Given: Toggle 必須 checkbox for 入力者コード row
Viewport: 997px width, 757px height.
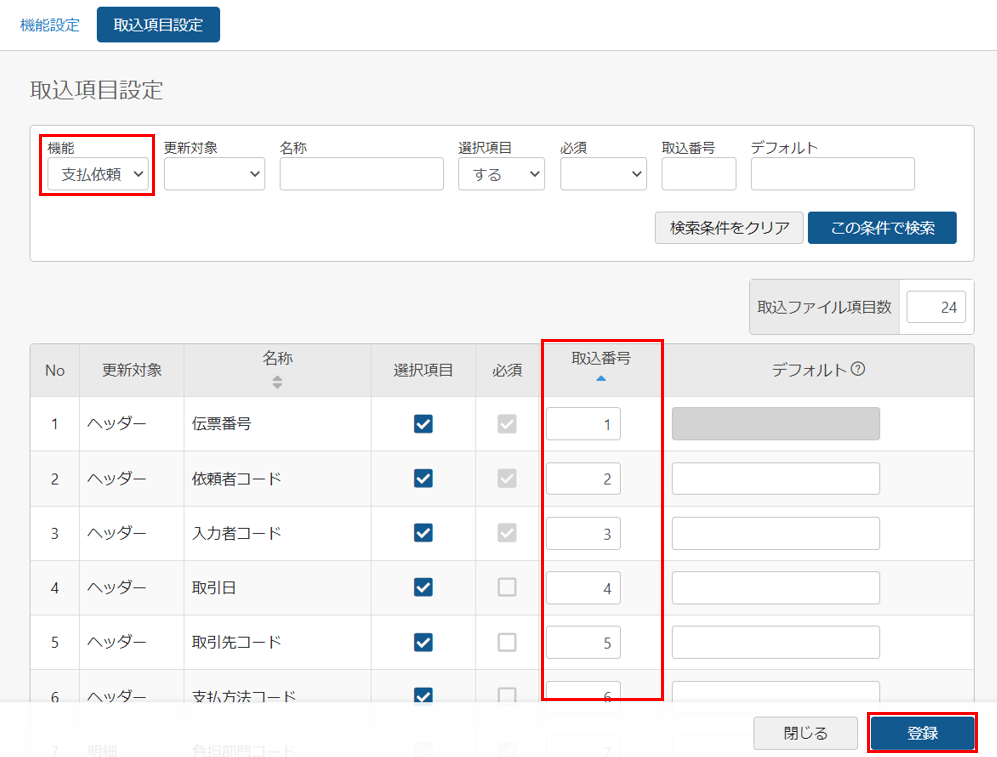Looking at the screenshot, I should point(507,533).
